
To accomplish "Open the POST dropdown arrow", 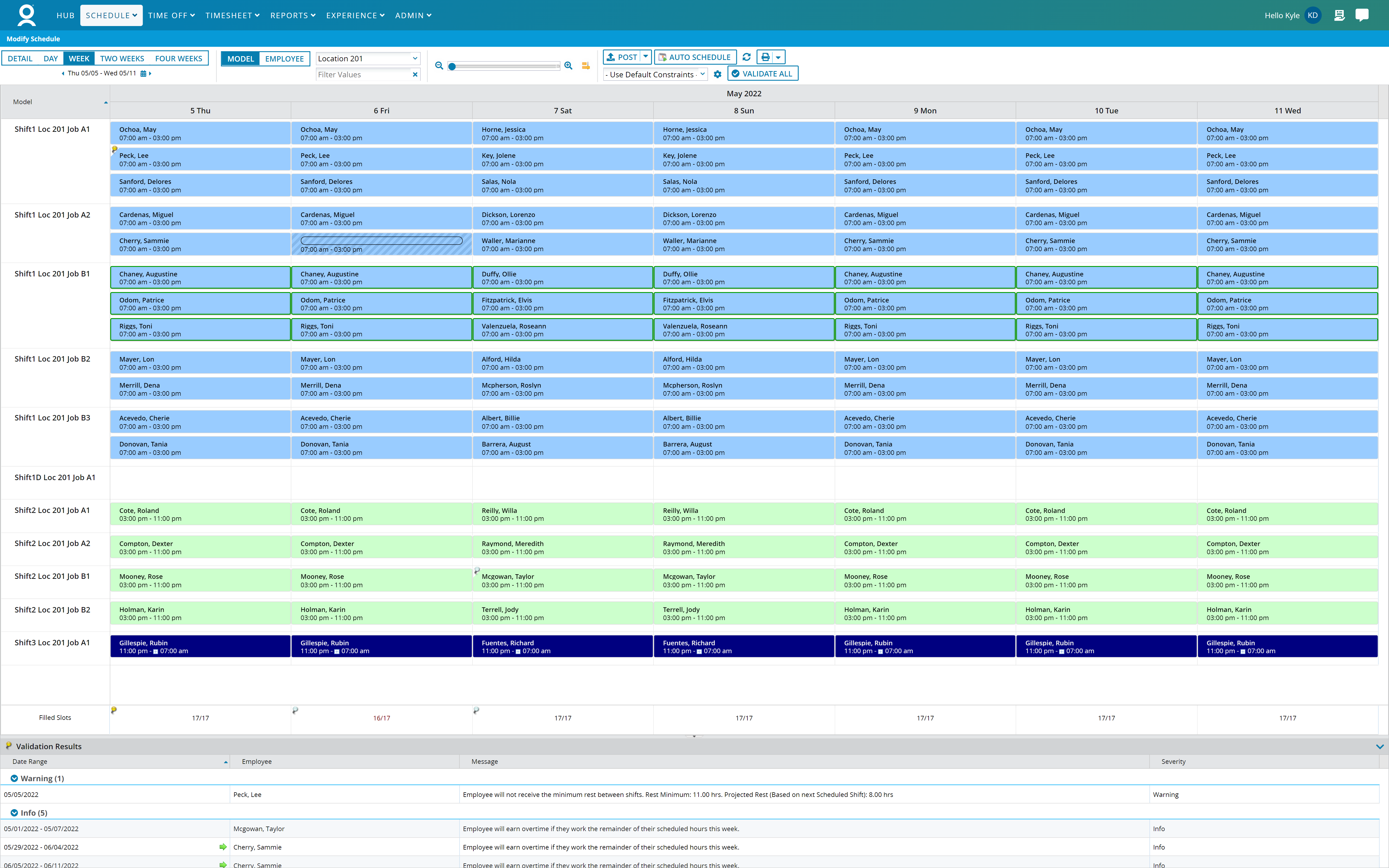I will click(x=645, y=57).
